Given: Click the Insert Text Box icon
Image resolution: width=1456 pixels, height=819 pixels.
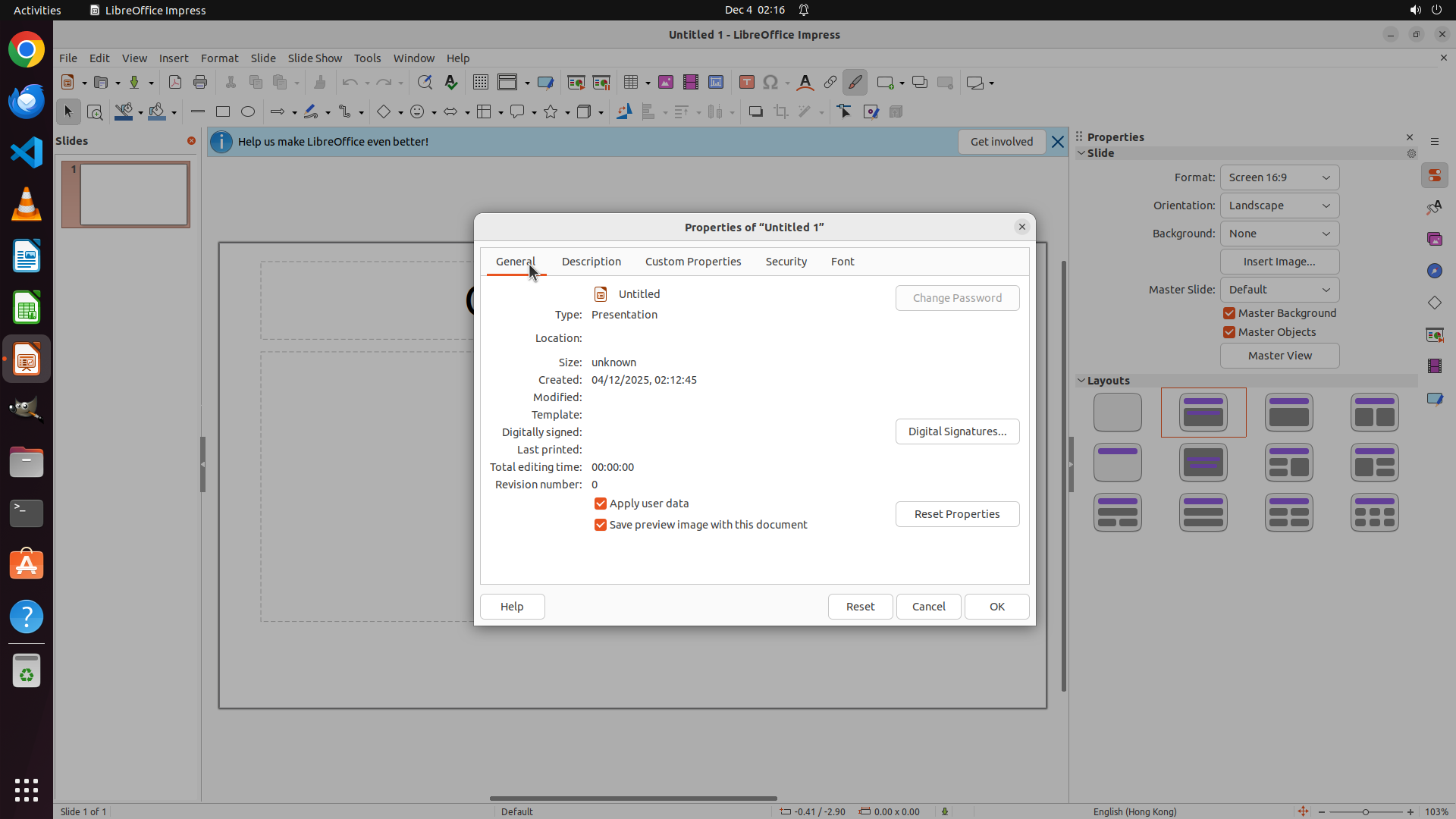Looking at the screenshot, I should click(746, 83).
